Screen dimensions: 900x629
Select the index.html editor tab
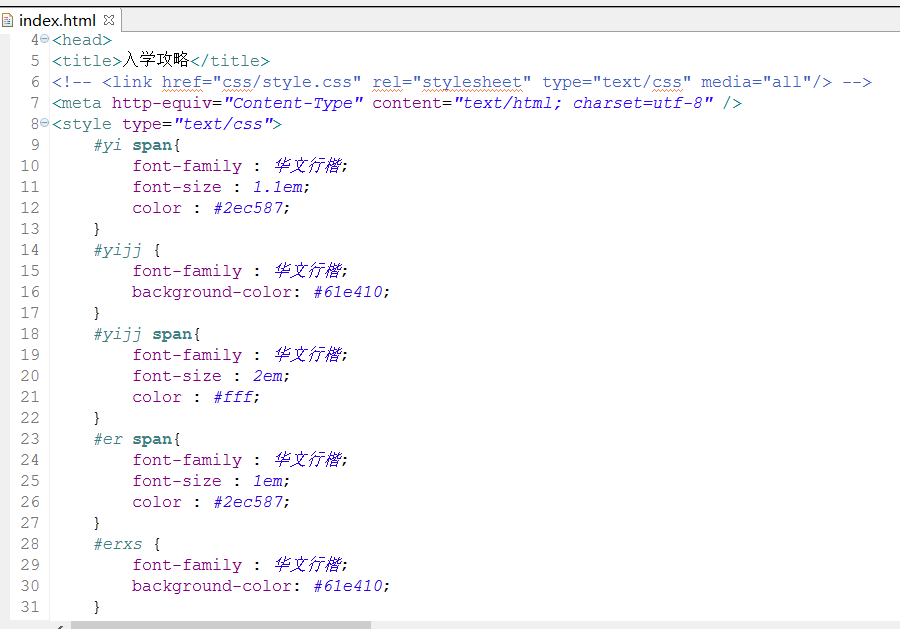(x=61, y=21)
